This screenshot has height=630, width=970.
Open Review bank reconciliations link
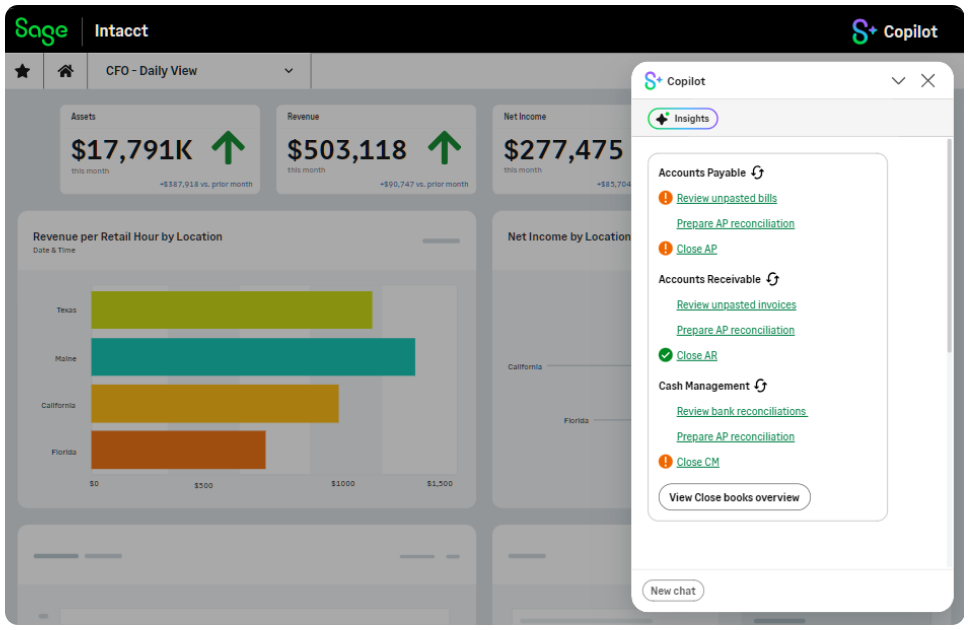[x=742, y=411]
